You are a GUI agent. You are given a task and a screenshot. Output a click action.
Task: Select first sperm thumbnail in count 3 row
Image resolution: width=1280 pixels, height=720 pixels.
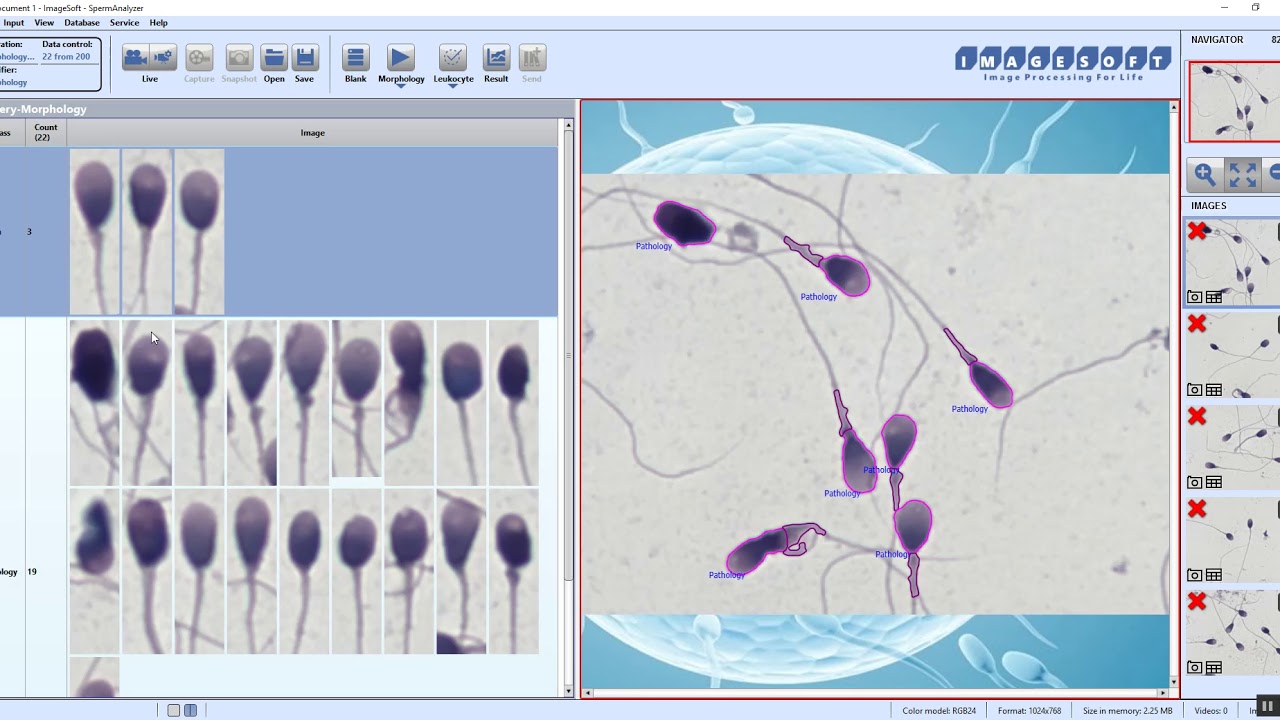point(94,232)
